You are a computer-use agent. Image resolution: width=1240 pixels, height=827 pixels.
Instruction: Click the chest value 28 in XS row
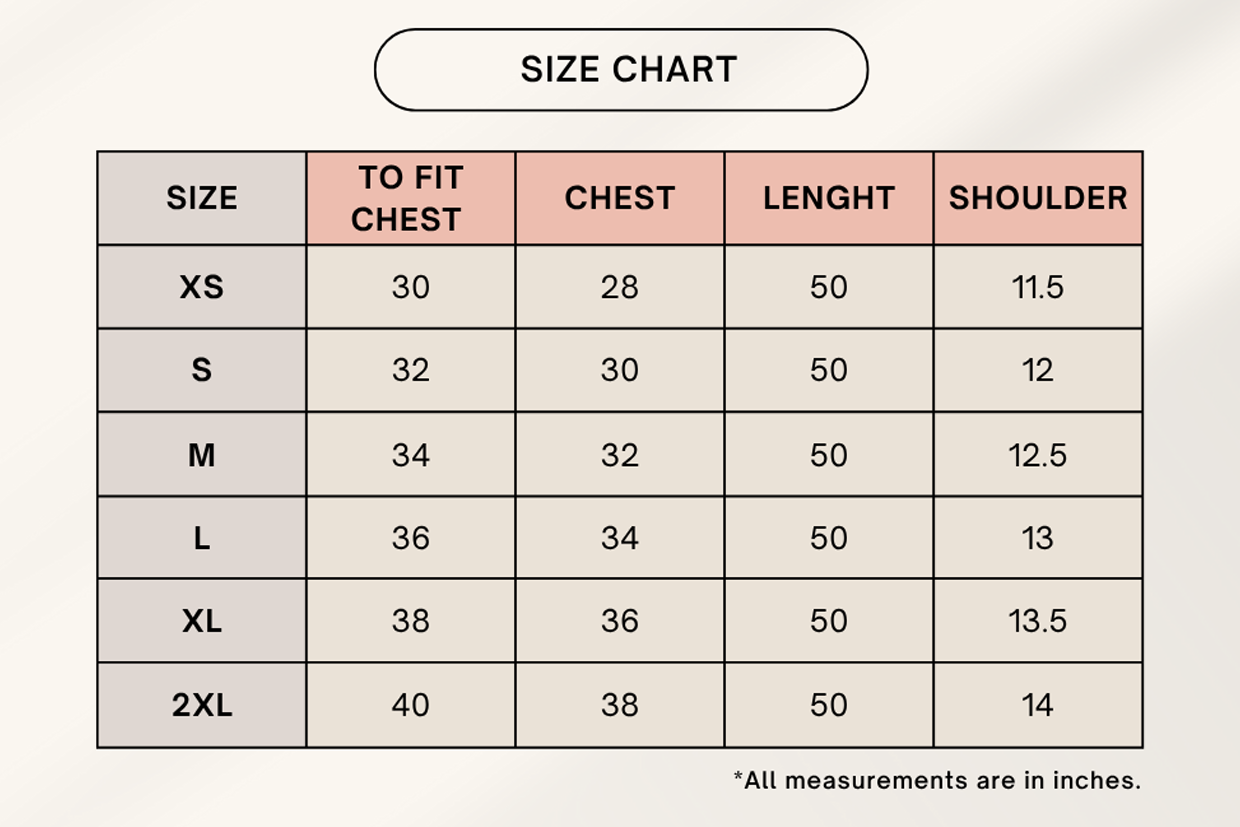[620, 288]
